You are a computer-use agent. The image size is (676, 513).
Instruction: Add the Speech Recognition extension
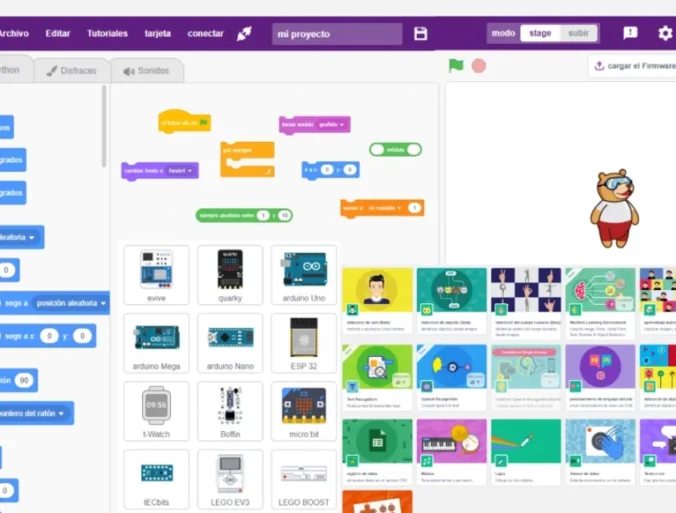(451, 377)
